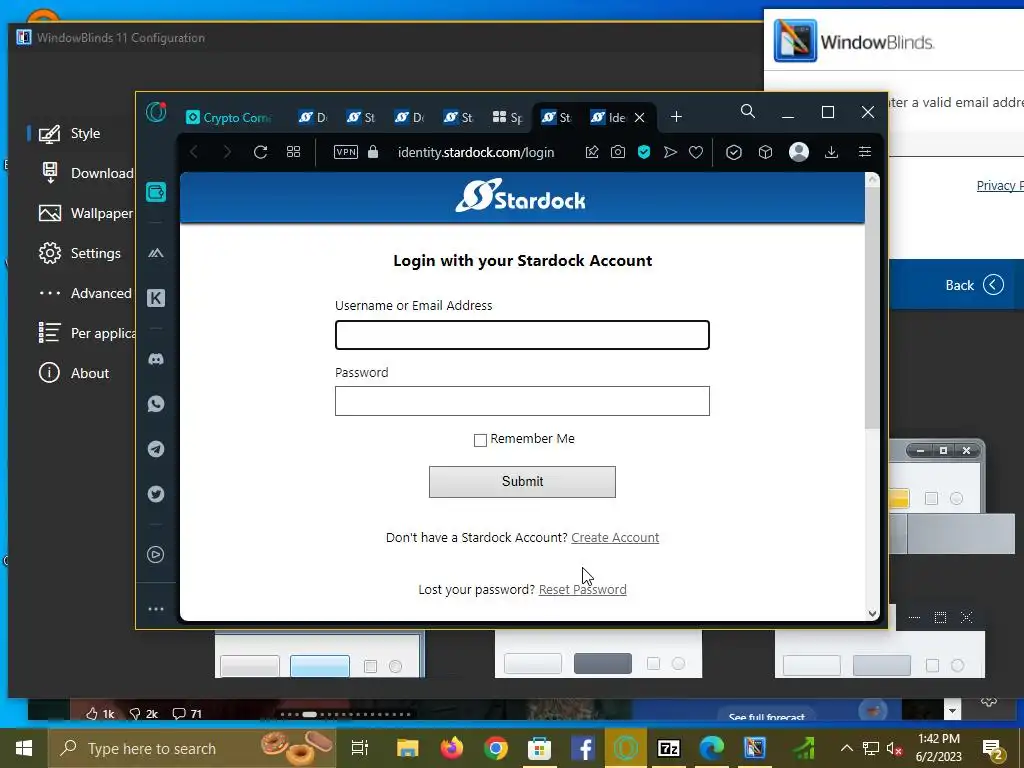Follow the Reset Password link

(583, 590)
